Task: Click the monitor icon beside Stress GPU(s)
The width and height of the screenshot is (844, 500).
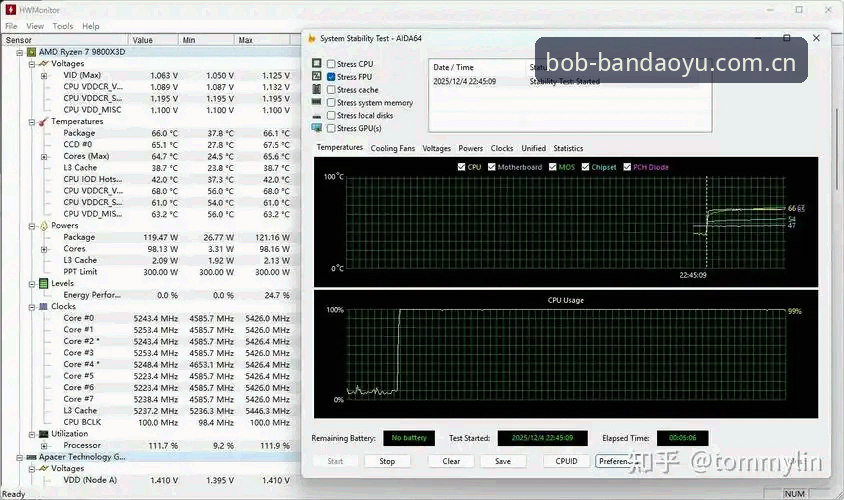Action: coord(316,128)
